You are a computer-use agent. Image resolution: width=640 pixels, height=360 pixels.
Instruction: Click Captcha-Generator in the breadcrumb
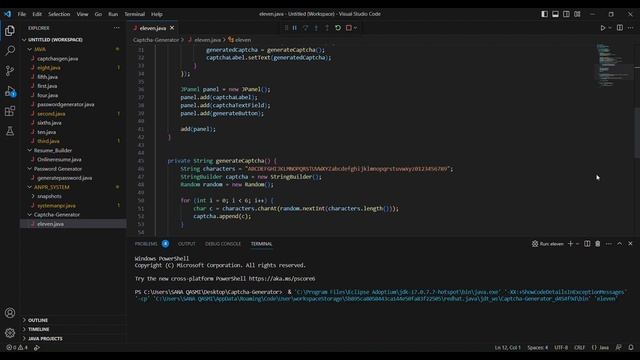[x=156, y=40]
